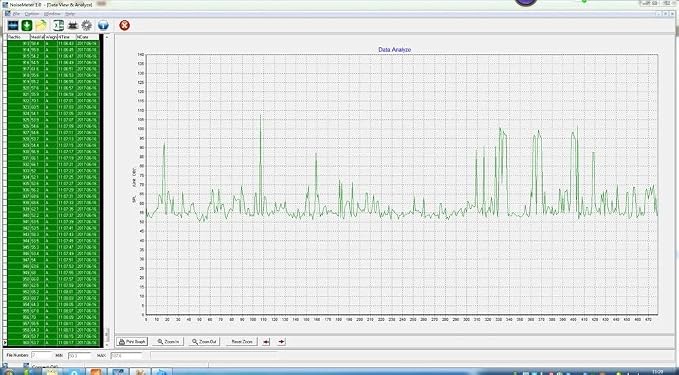This screenshot has height=375, width=679.
Task: Click the child window icon beside File menu
Action: tap(8, 14)
